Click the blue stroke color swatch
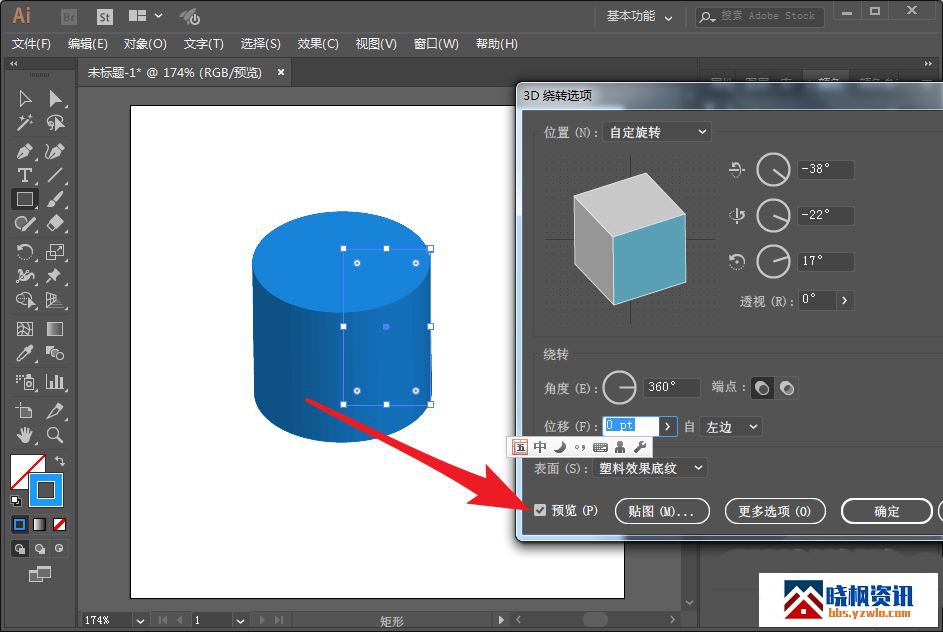Screen dimensions: 943x632 pos(45,489)
